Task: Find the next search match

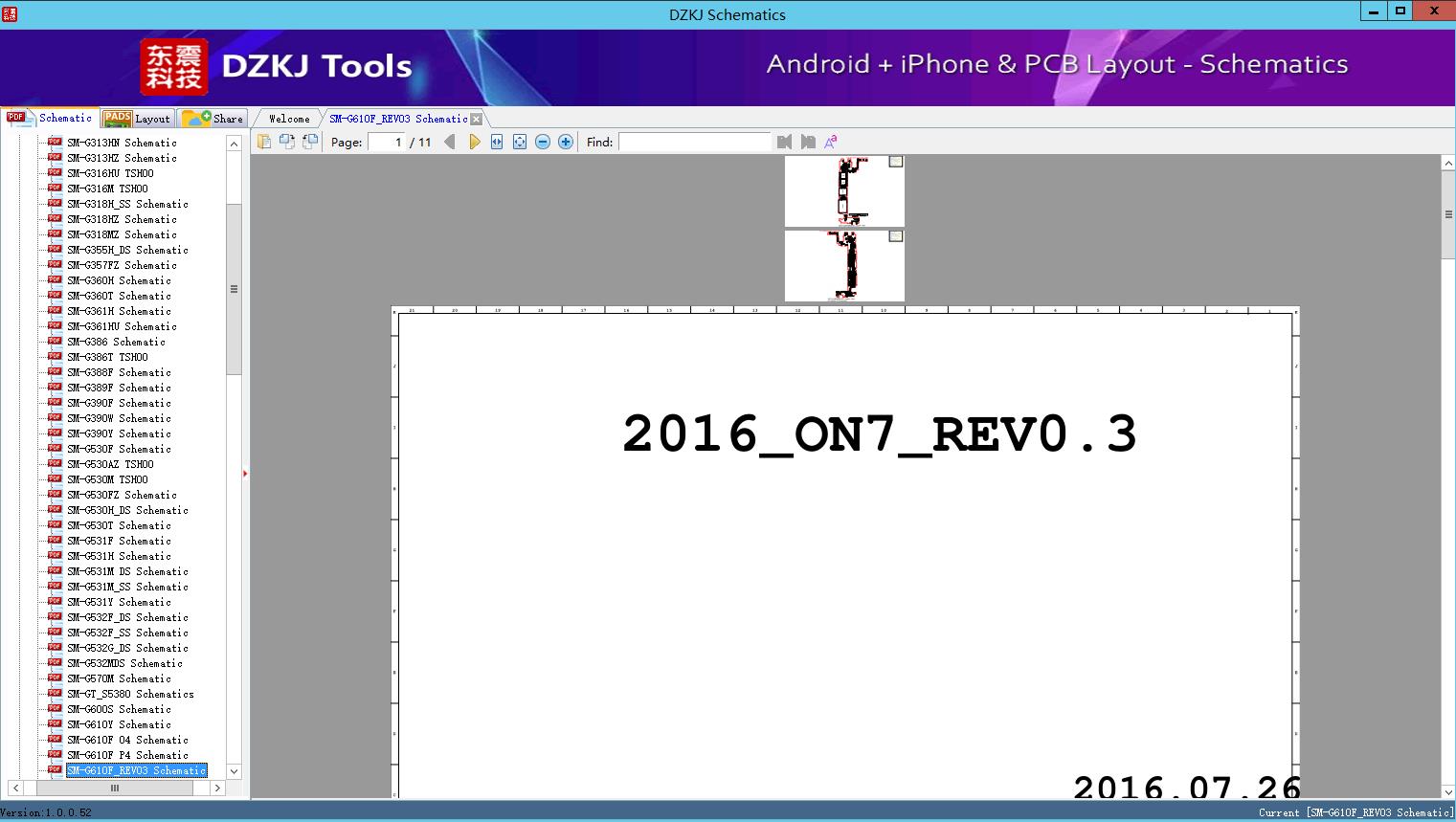Action: coord(808,142)
